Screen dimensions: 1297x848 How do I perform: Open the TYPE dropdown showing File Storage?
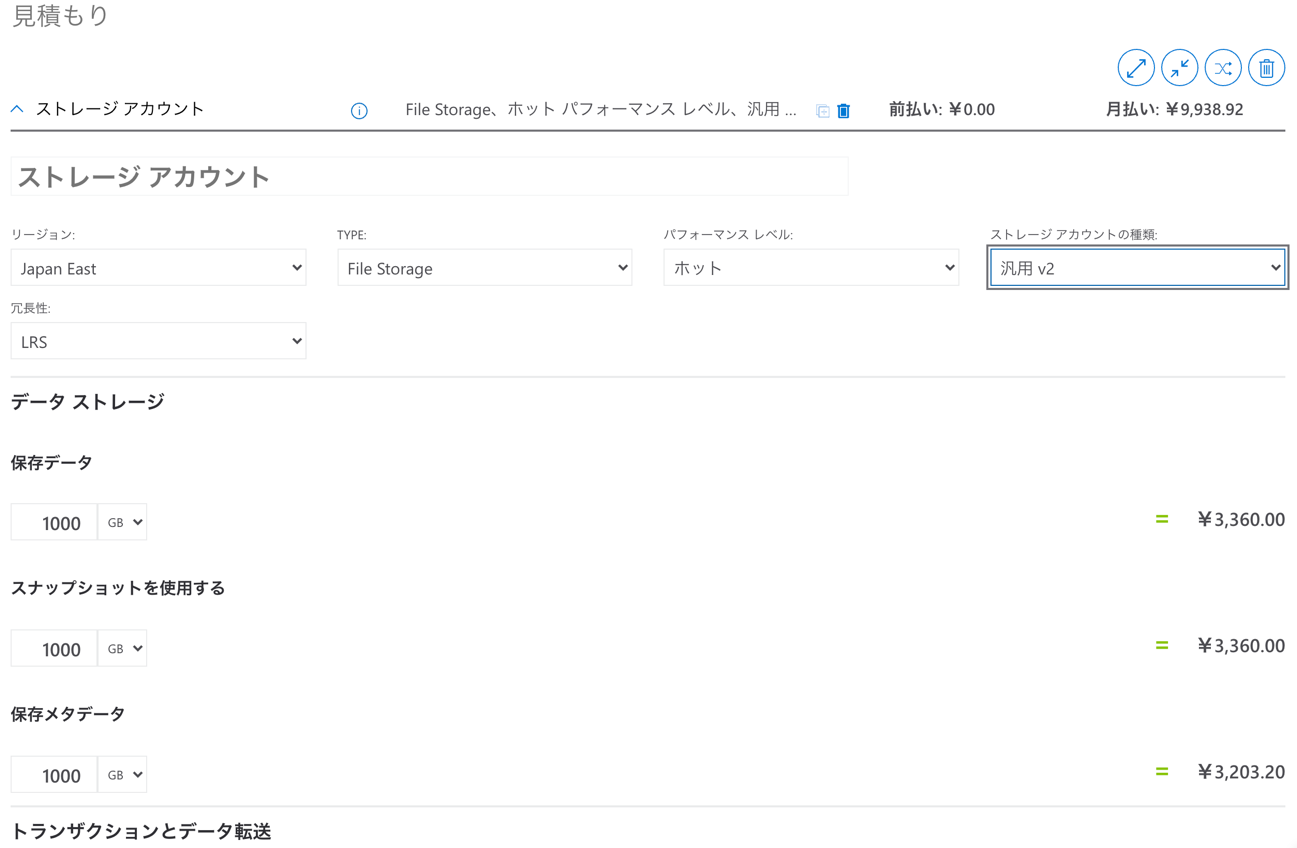pos(485,268)
